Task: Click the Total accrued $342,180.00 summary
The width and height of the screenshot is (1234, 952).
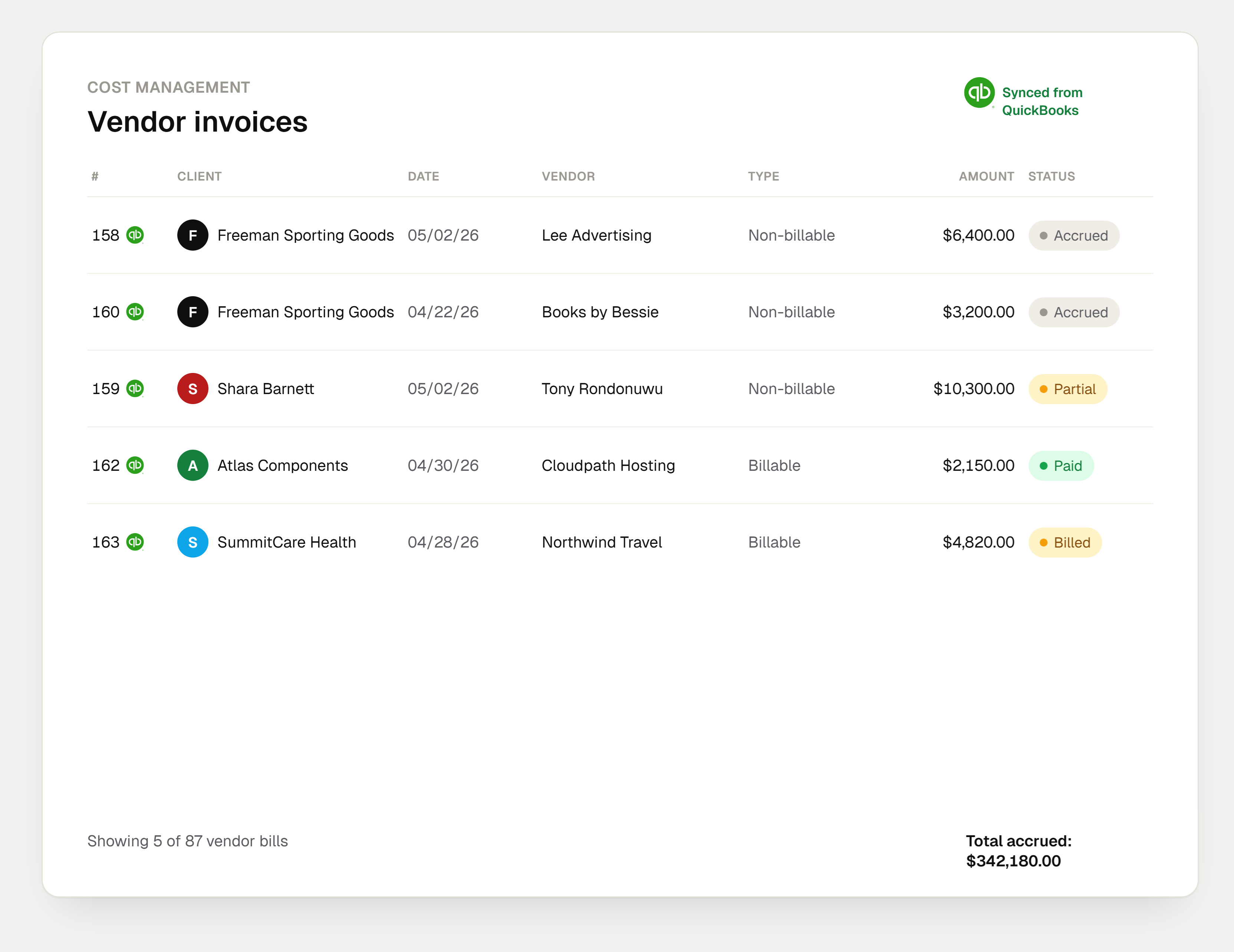Action: (1019, 851)
